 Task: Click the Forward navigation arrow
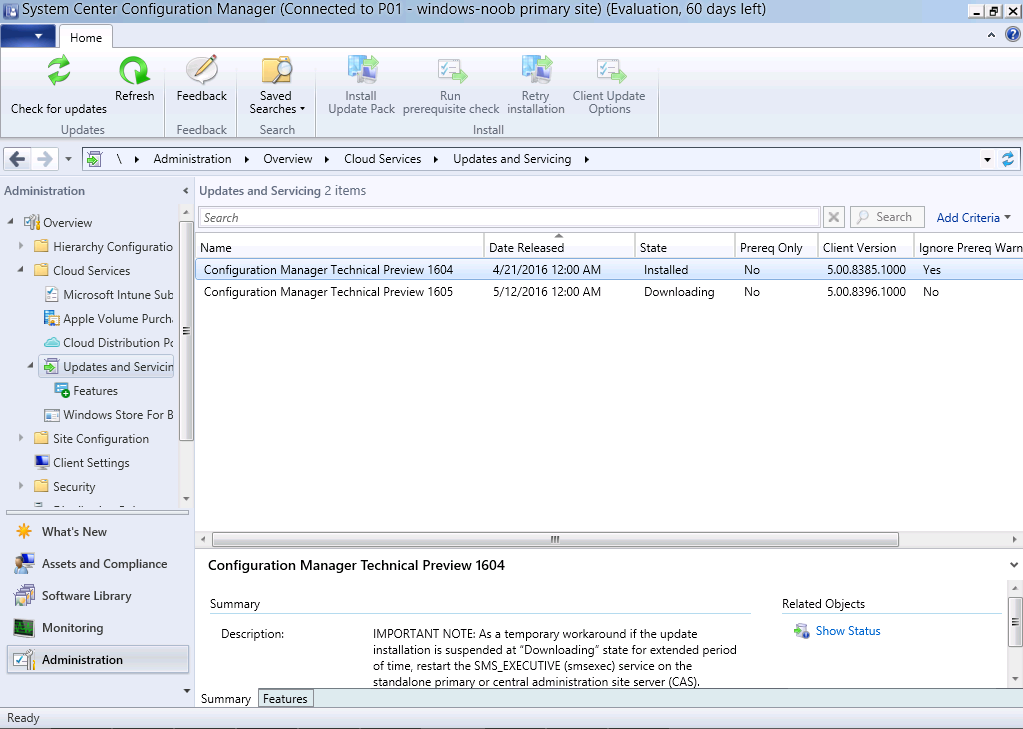[x=44, y=159]
